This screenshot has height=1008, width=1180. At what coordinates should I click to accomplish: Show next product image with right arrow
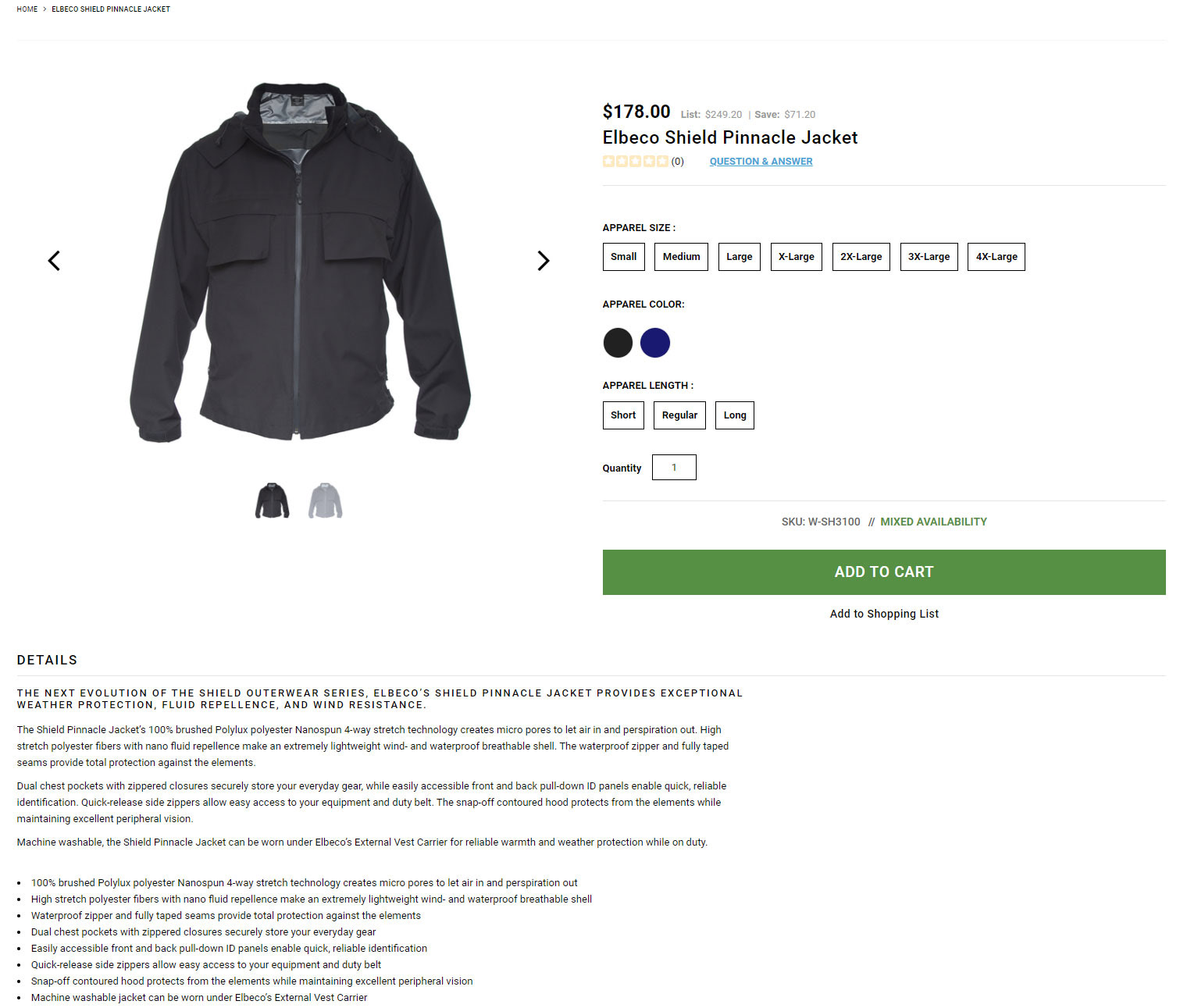click(544, 261)
